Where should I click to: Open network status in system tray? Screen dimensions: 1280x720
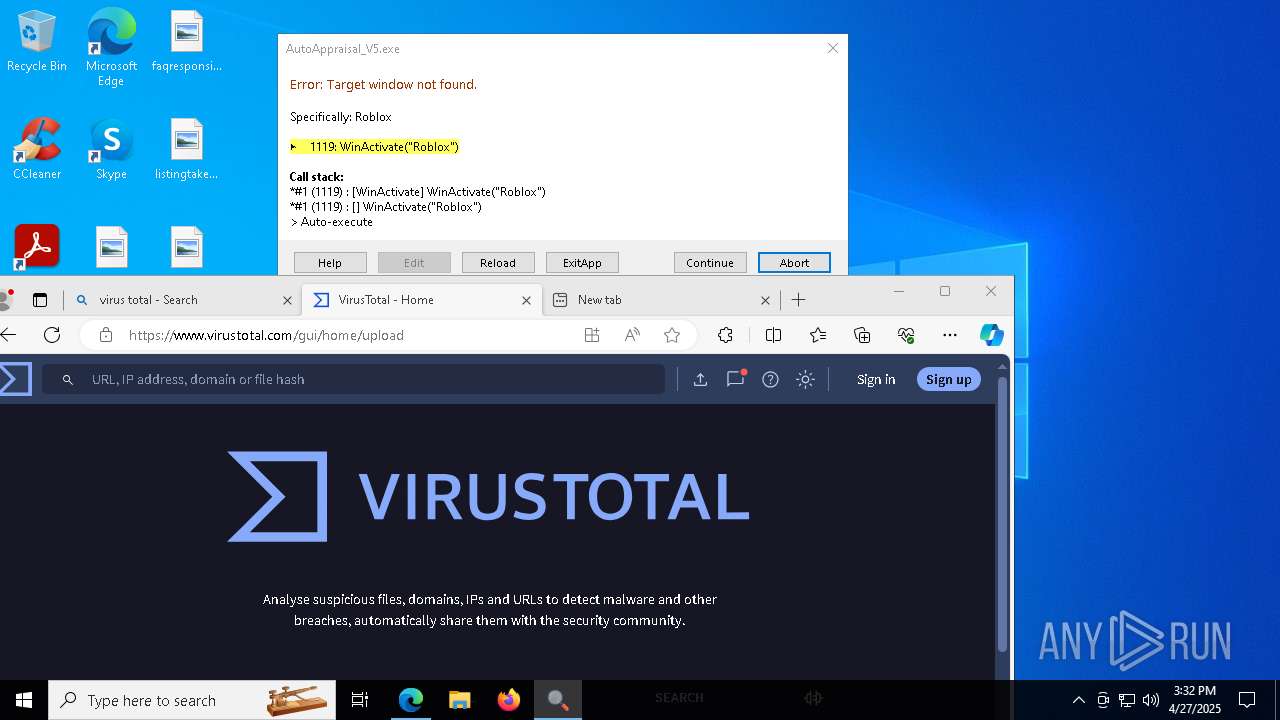tap(1127, 700)
